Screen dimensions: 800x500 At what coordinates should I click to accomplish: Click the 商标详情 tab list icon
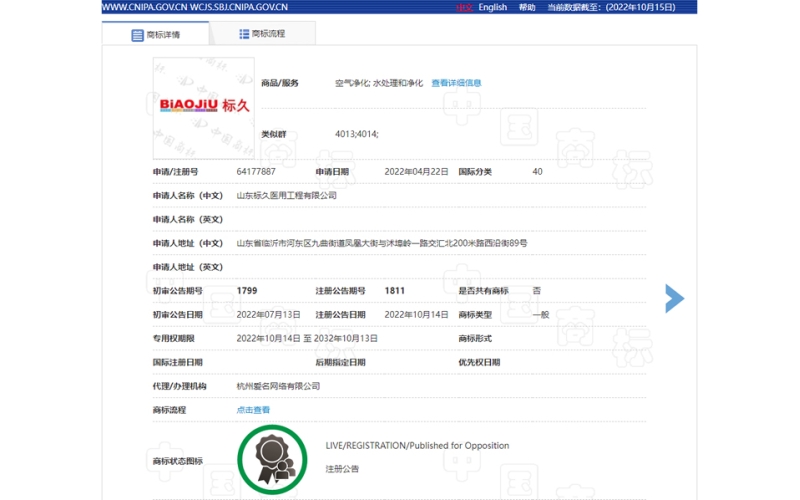point(137,35)
